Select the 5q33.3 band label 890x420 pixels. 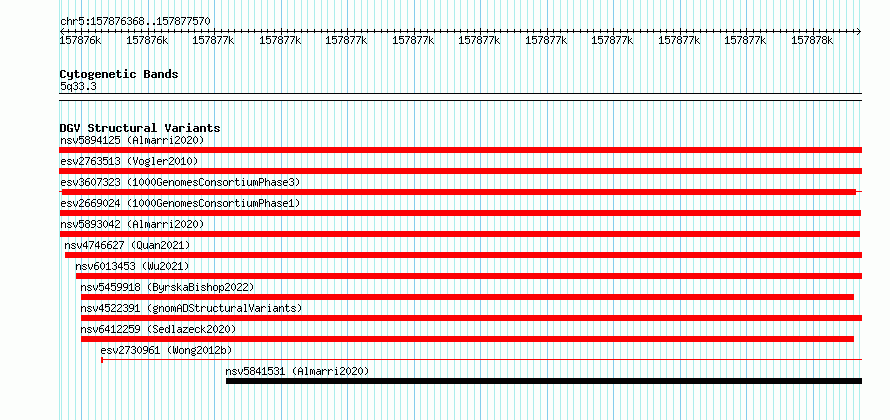(78, 86)
